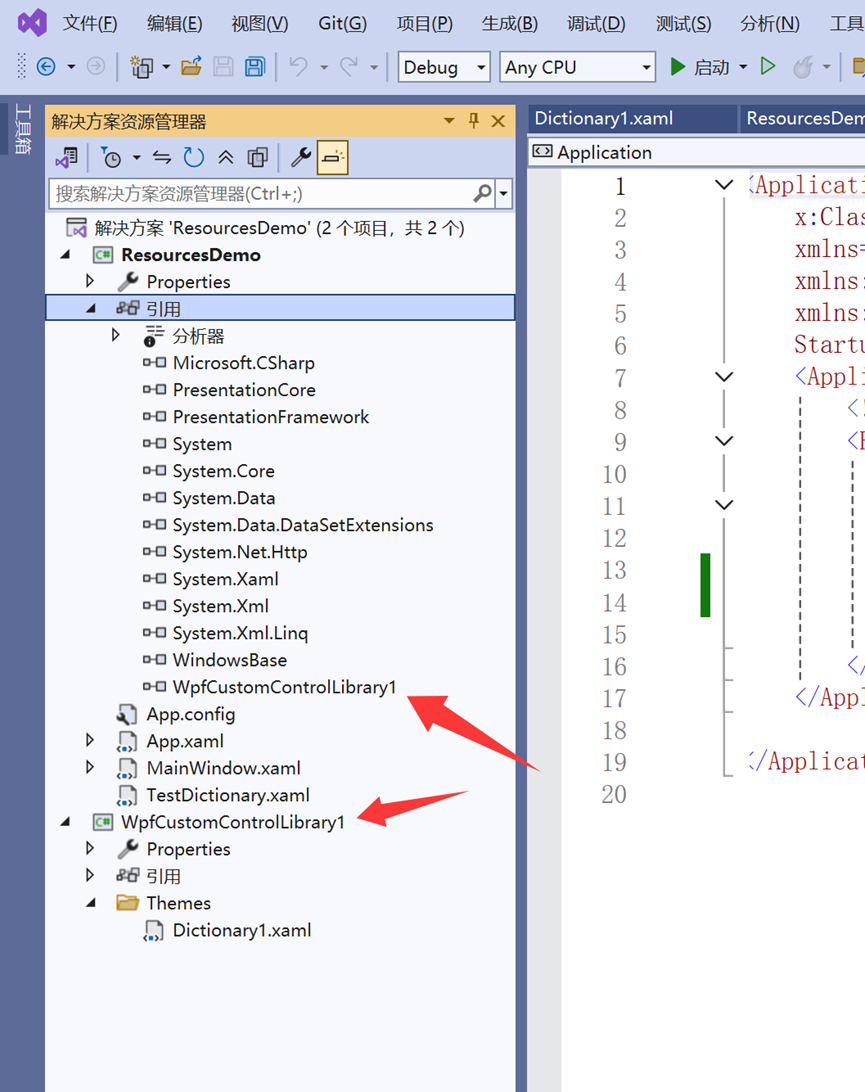
Task: Click the Solution Explorer search box
Action: pyautogui.click(x=260, y=194)
